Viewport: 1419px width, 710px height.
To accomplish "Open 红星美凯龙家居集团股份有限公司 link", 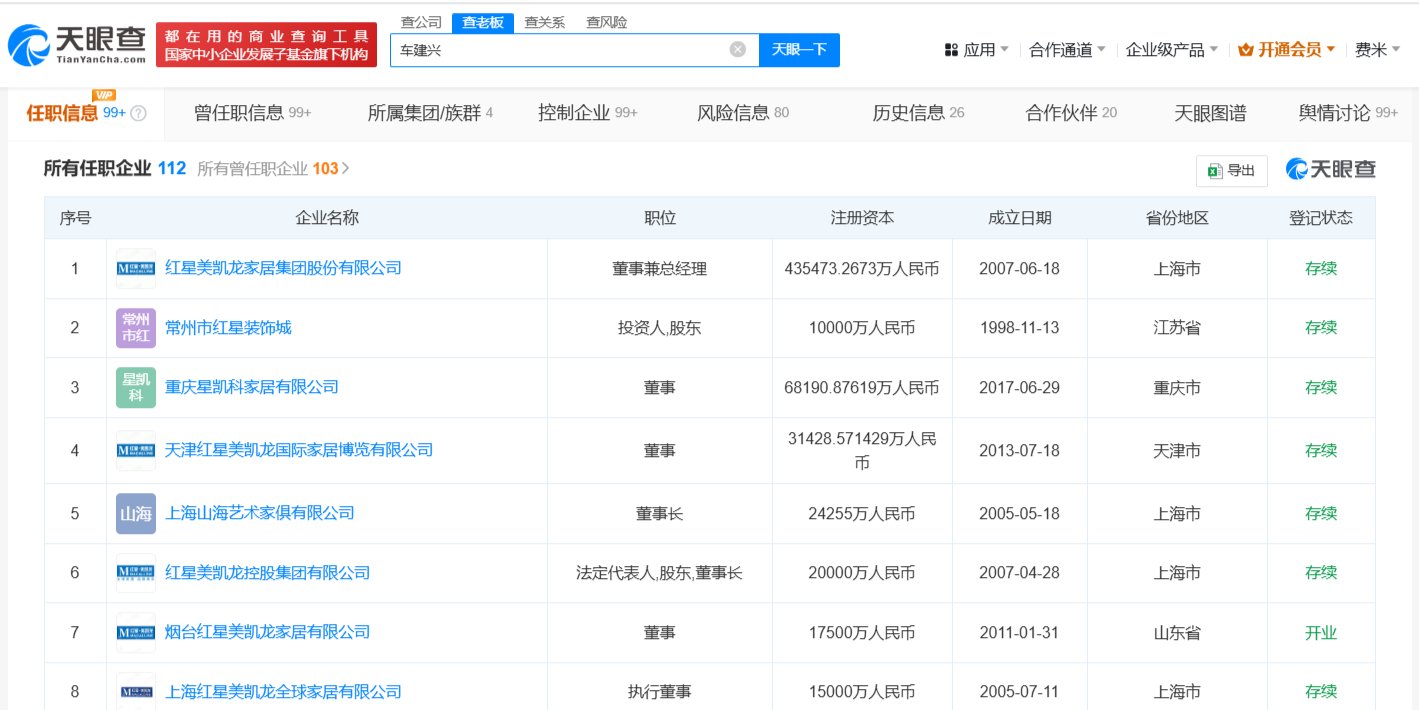I will pyautogui.click(x=283, y=268).
